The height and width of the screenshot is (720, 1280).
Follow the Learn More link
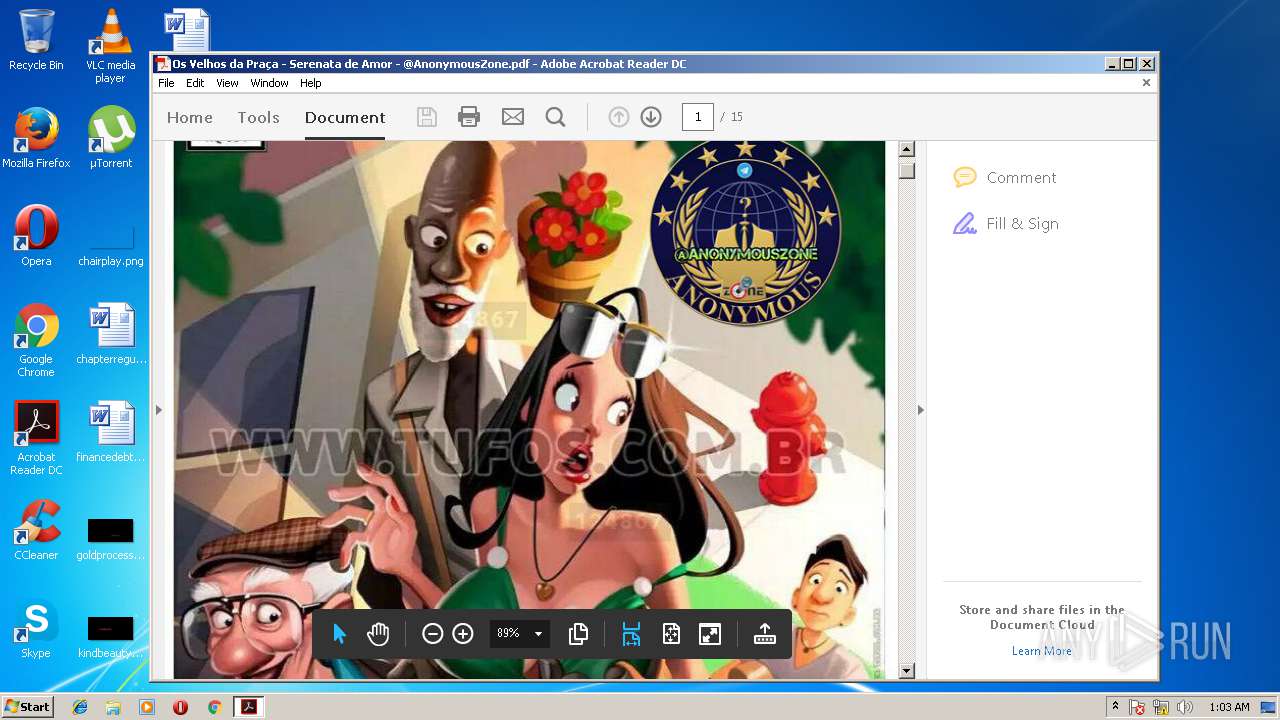click(1042, 651)
